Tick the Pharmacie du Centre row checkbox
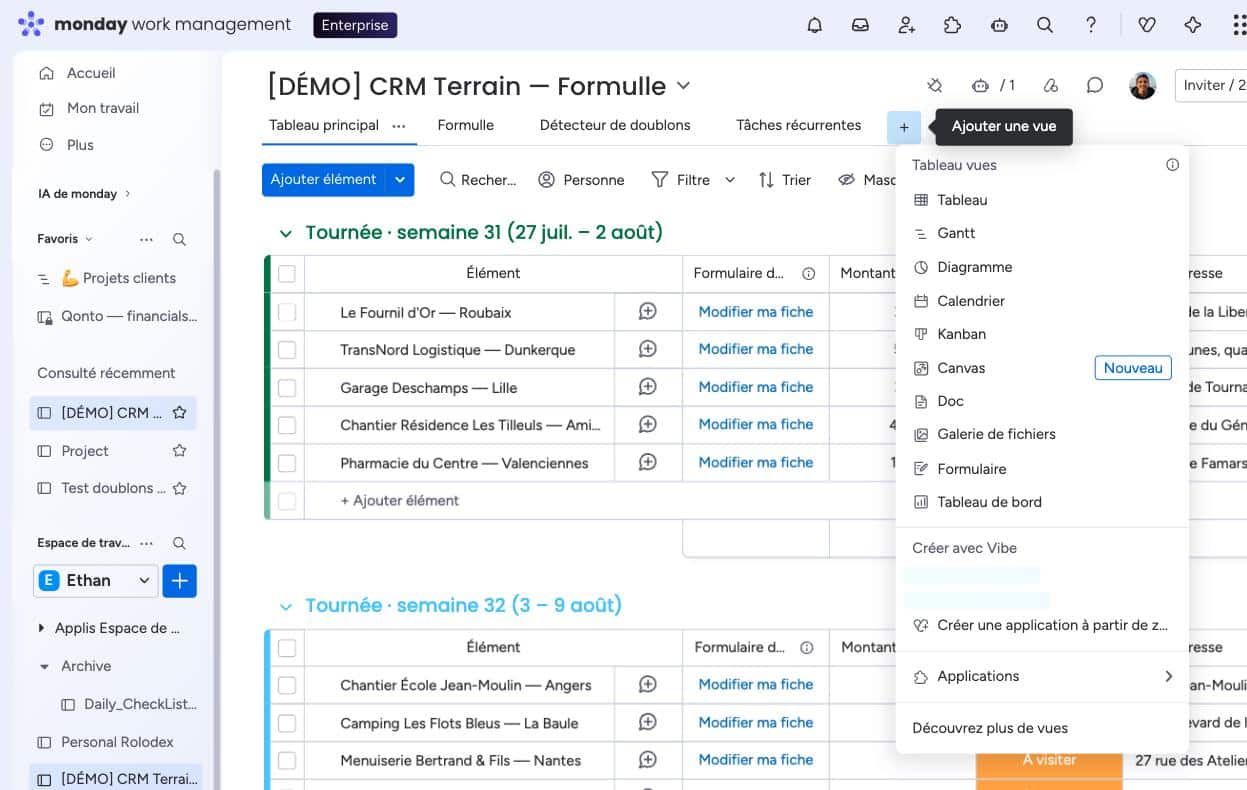Screen dimensions: 1247x790 click(287, 463)
